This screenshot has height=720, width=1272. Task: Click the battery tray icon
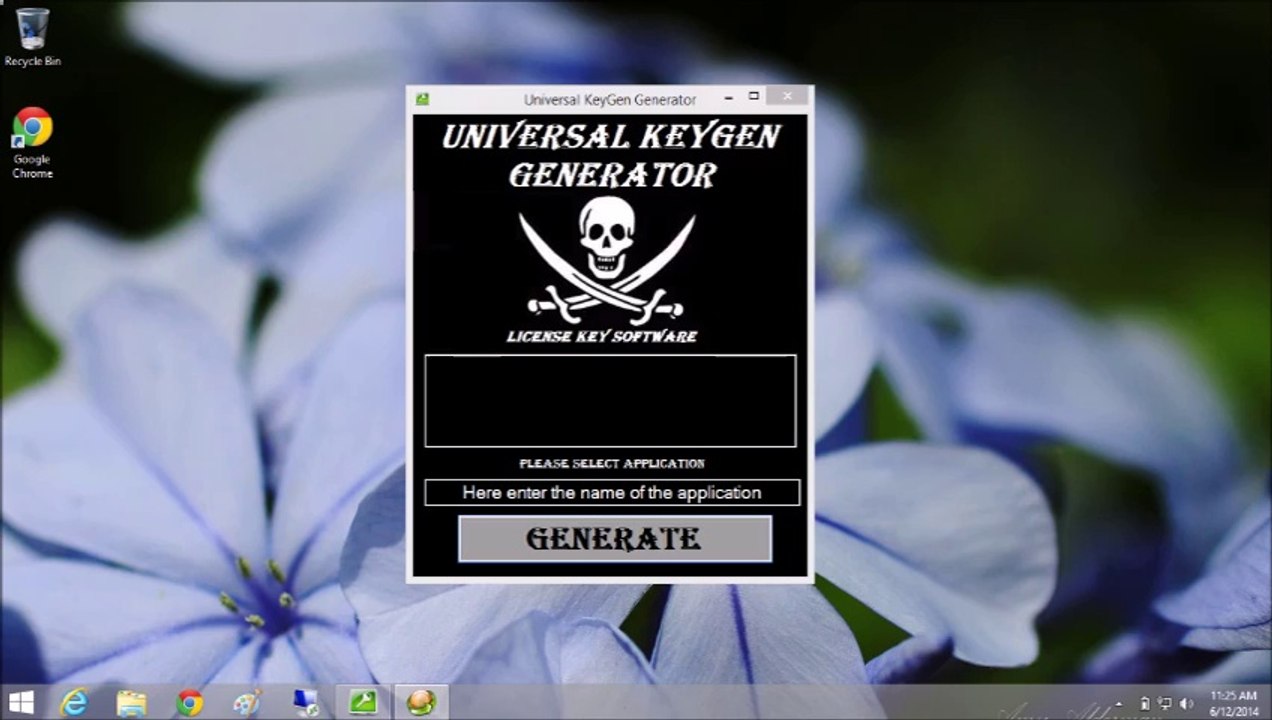click(1145, 703)
